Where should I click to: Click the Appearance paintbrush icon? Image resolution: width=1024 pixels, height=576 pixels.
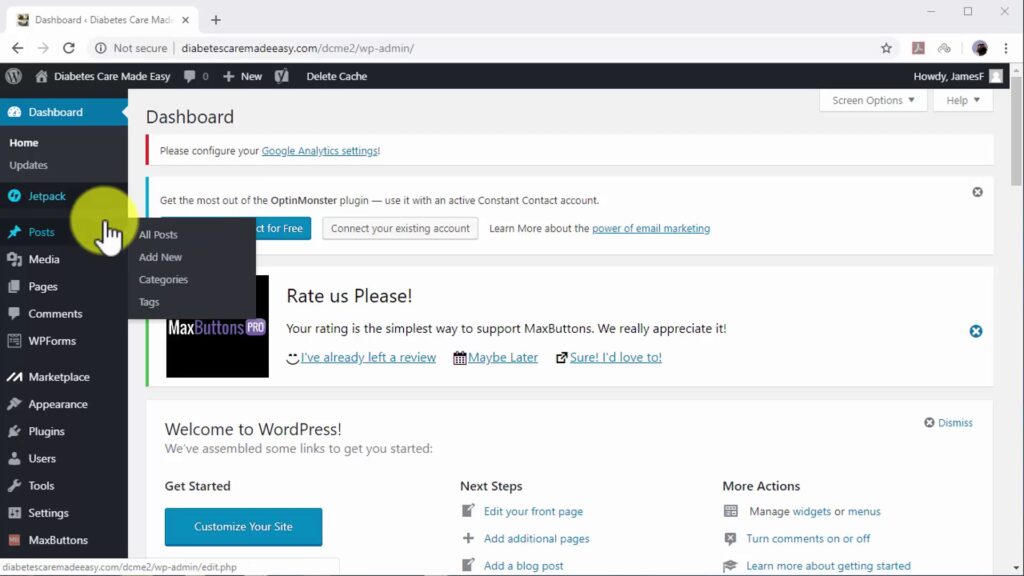pos(14,404)
